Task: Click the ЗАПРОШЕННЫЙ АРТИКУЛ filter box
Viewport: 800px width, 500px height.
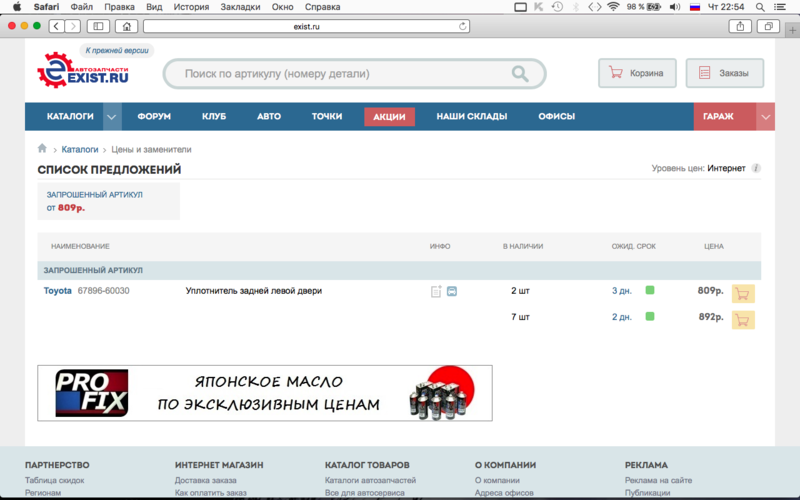Action: 109,202
